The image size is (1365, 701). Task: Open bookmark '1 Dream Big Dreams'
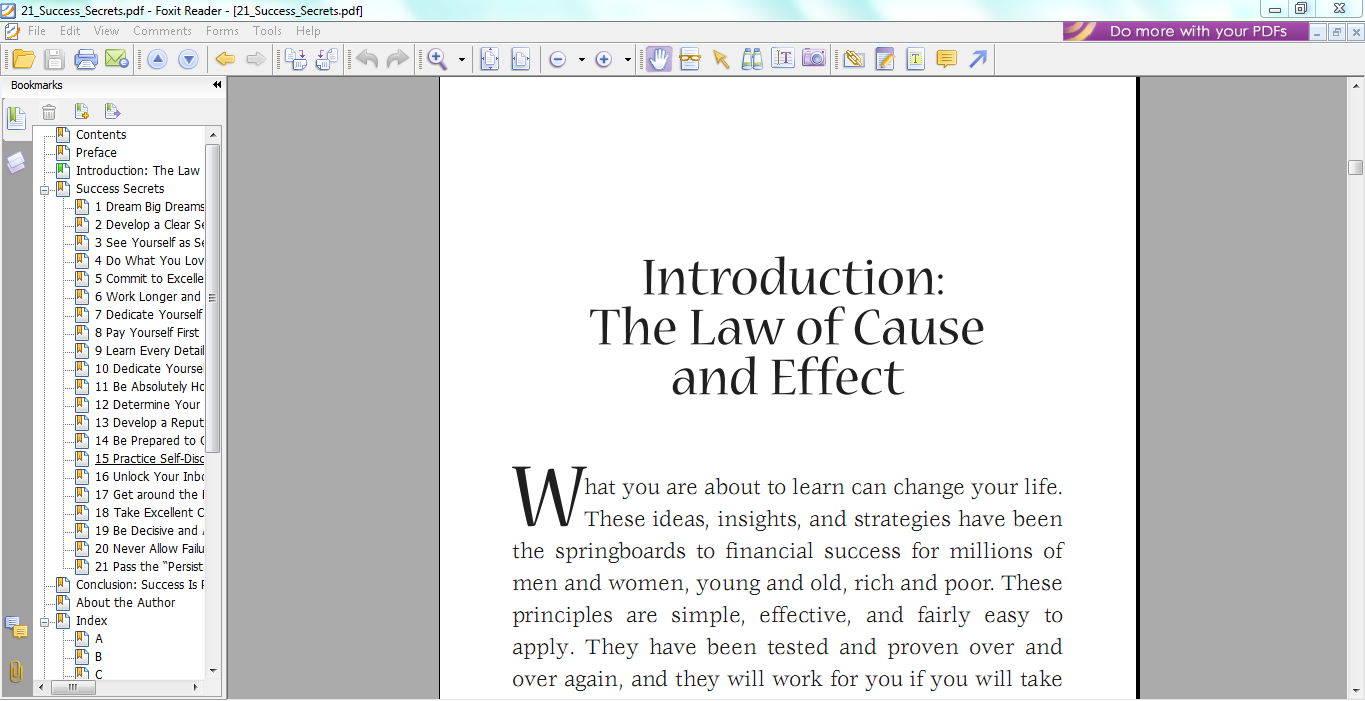point(149,207)
